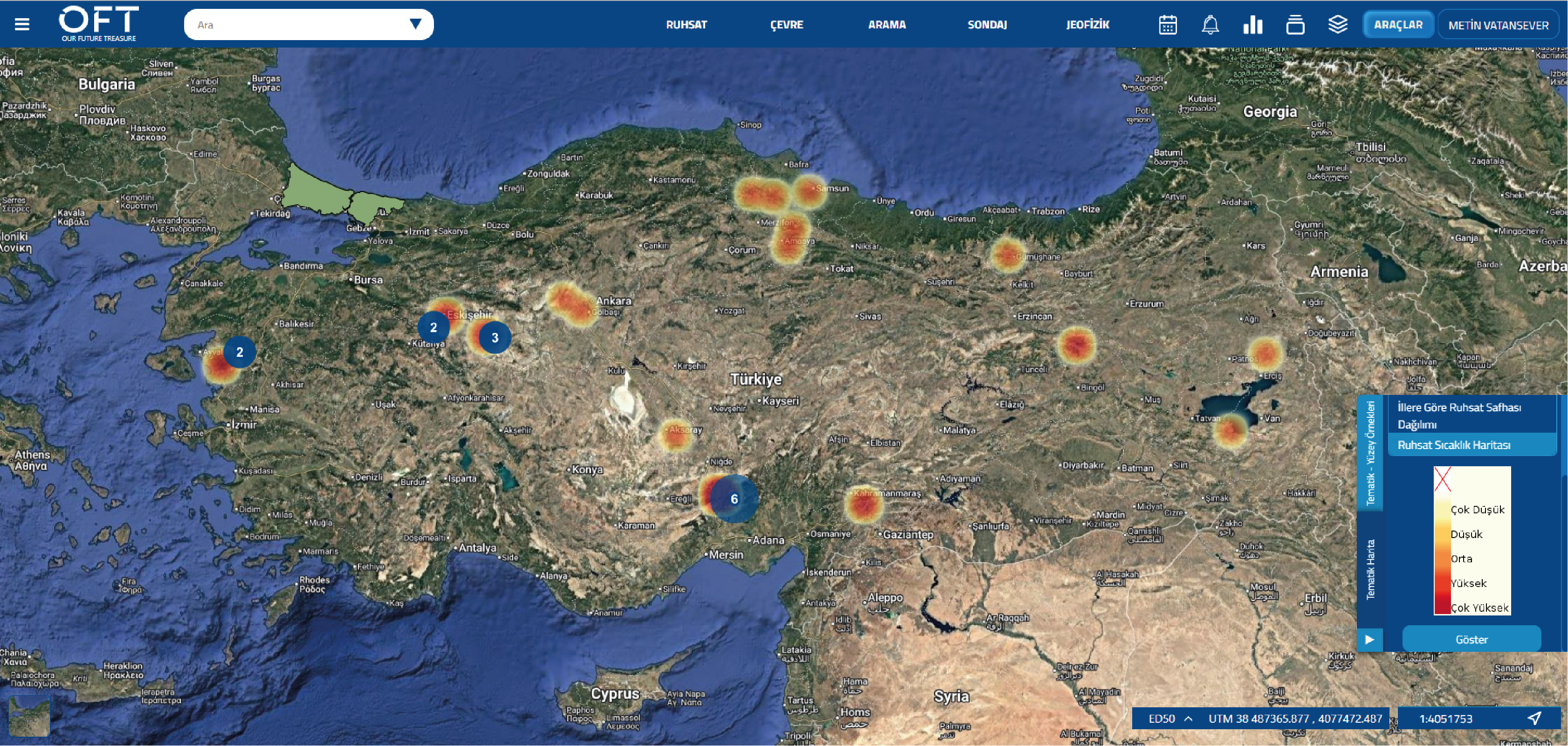The width and height of the screenshot is (1568, 746).
Task: Open the calendar icon
Action: point(1168,25)
